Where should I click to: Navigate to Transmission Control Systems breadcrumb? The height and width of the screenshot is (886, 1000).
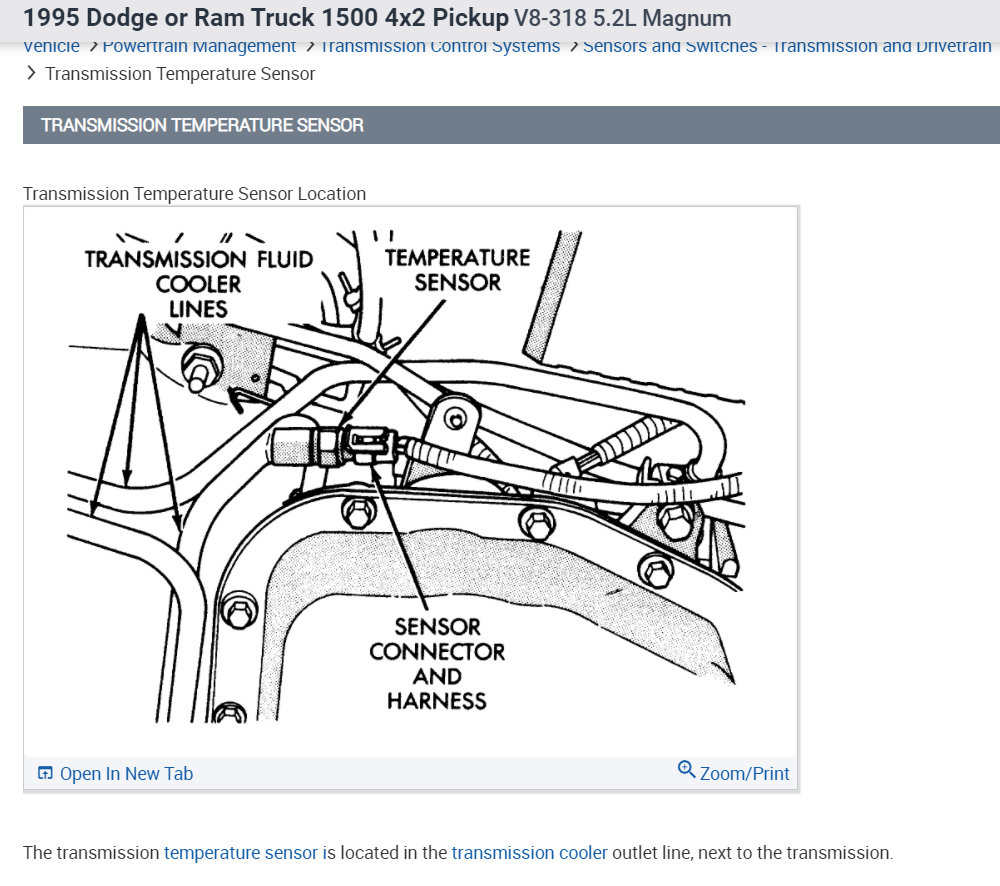pyautogui.click(x=440, y=47)
